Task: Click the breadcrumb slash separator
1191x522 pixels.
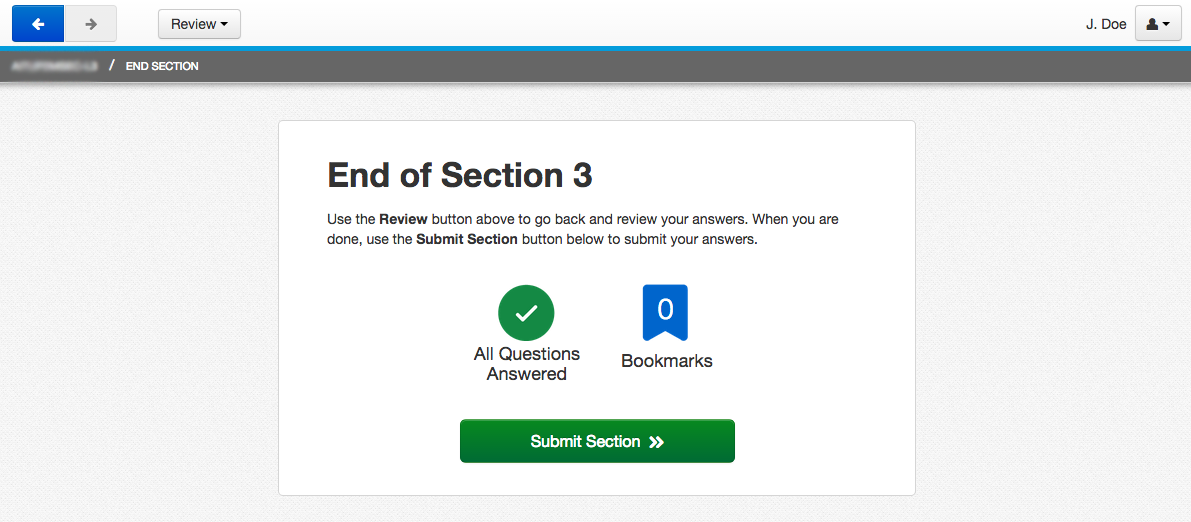Action: coord(112,66)
